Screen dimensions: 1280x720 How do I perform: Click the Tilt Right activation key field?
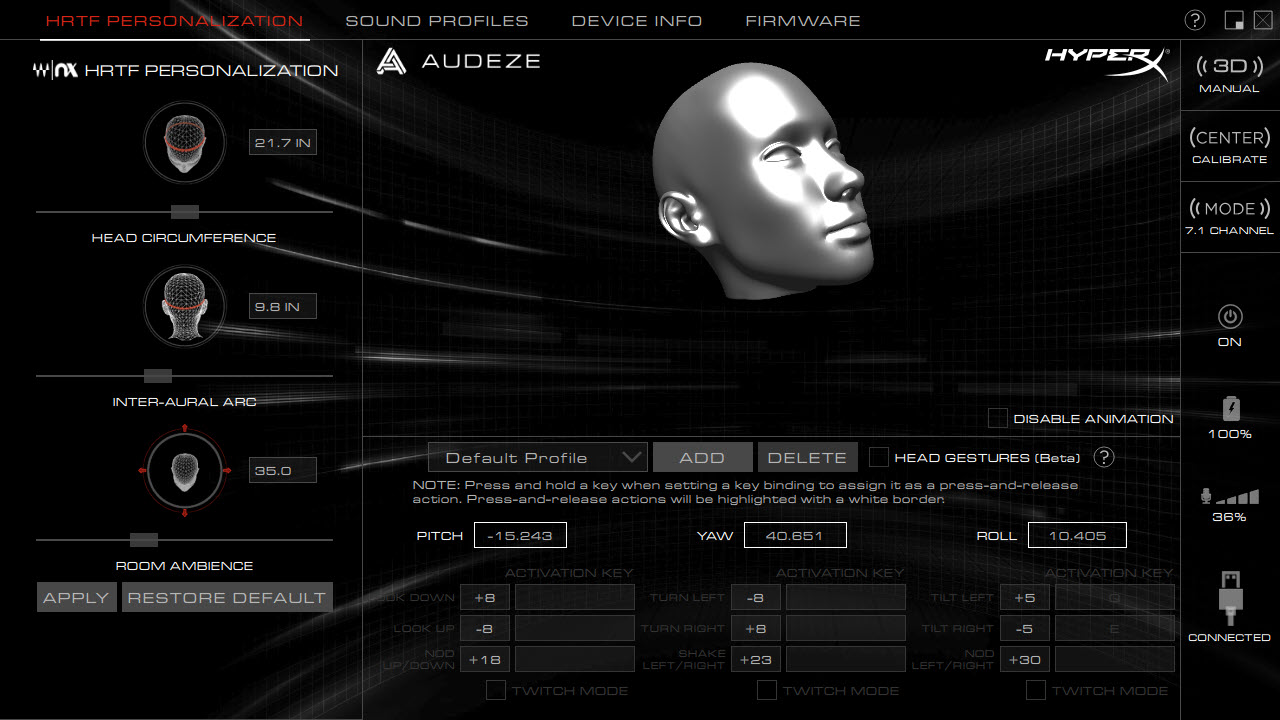(x=1115, y=628)
